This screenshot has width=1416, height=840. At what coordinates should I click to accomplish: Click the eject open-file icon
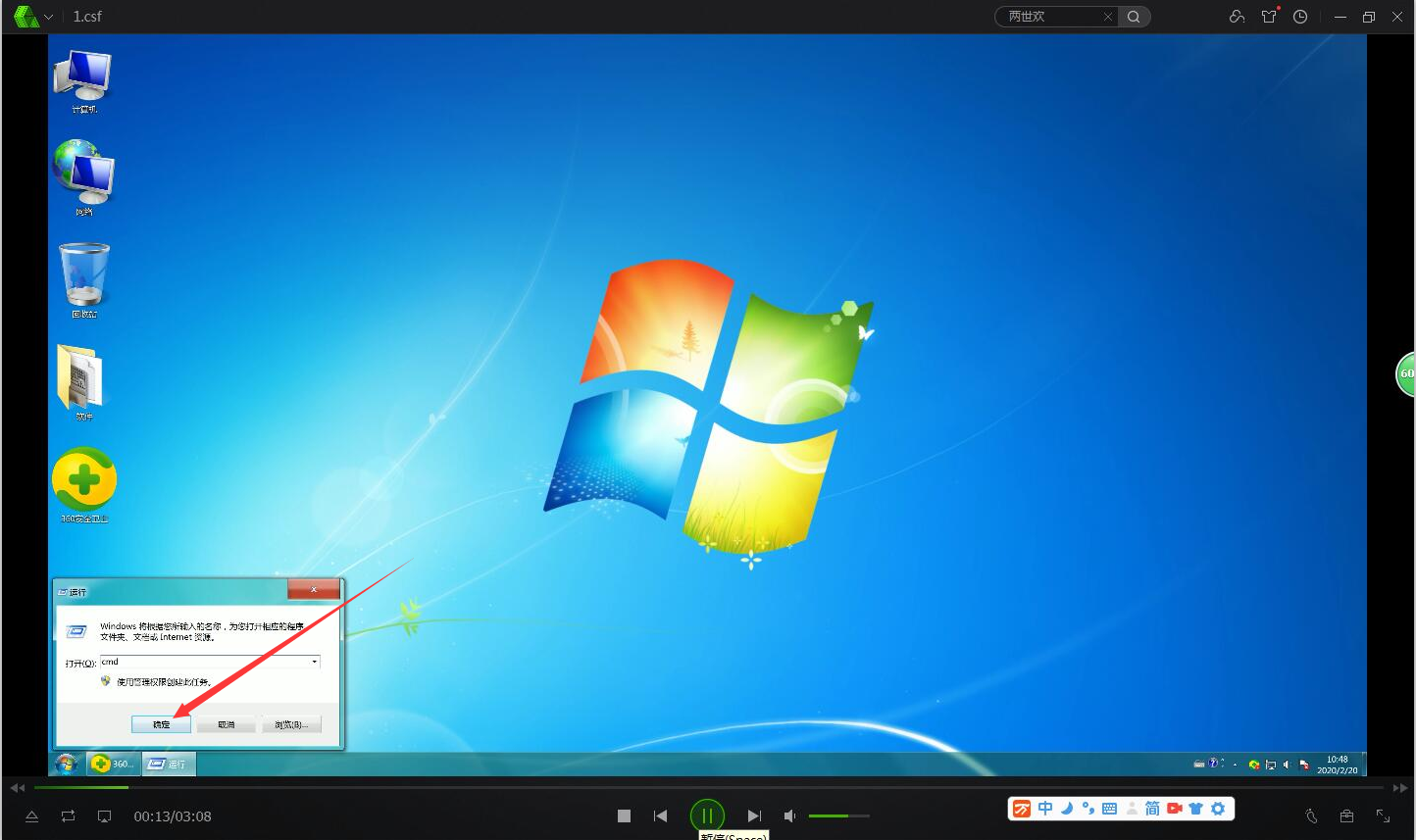[x=31, y=815]
